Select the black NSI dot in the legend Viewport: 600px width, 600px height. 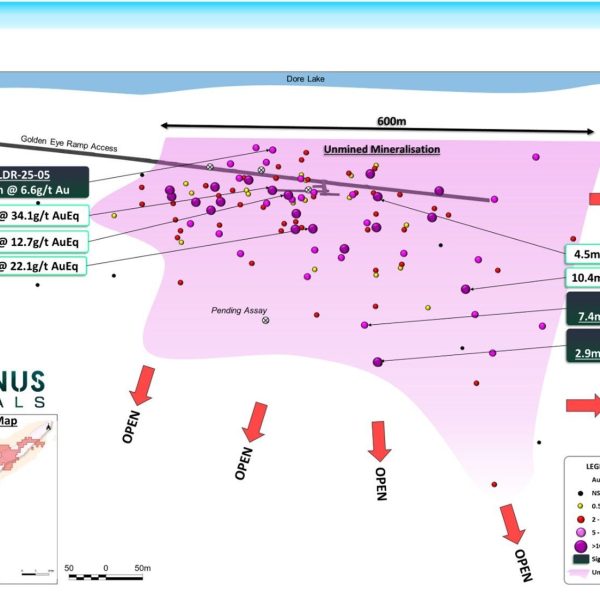tap(580, 494)
